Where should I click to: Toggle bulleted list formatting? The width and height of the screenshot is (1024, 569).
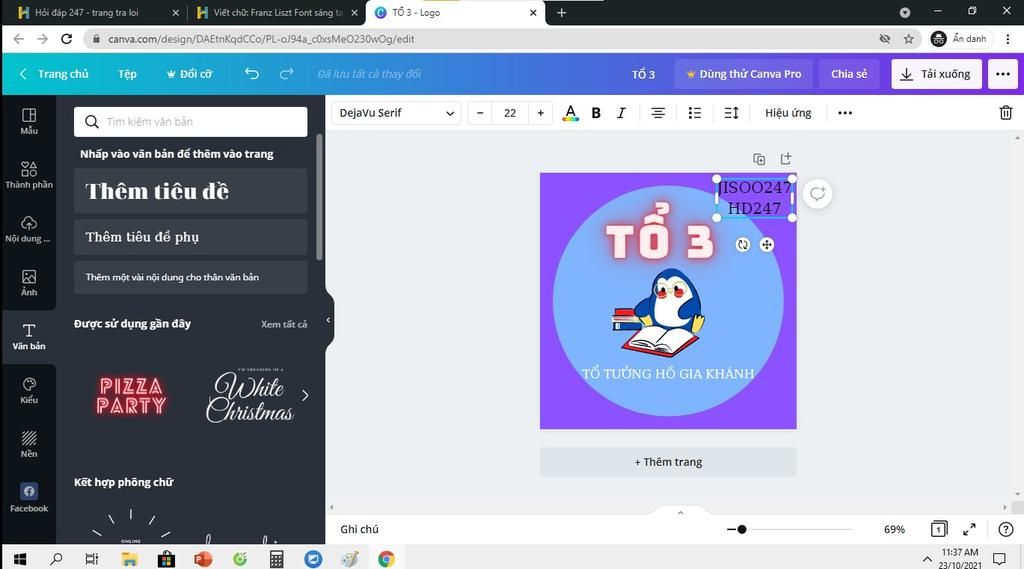[x=694, y=113]
